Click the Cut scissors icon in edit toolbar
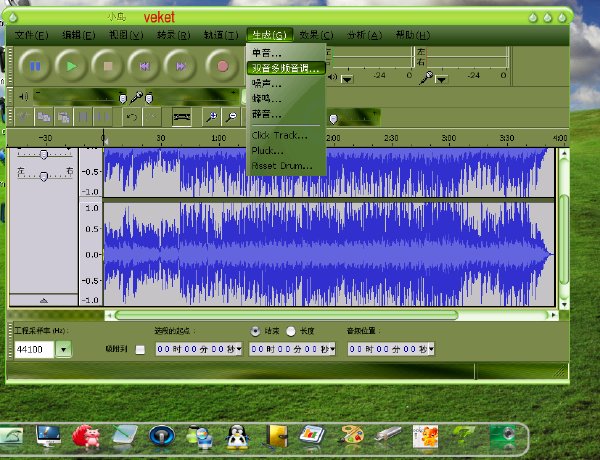This screenshot has width=600, height=460. click(x=24, y=117)
